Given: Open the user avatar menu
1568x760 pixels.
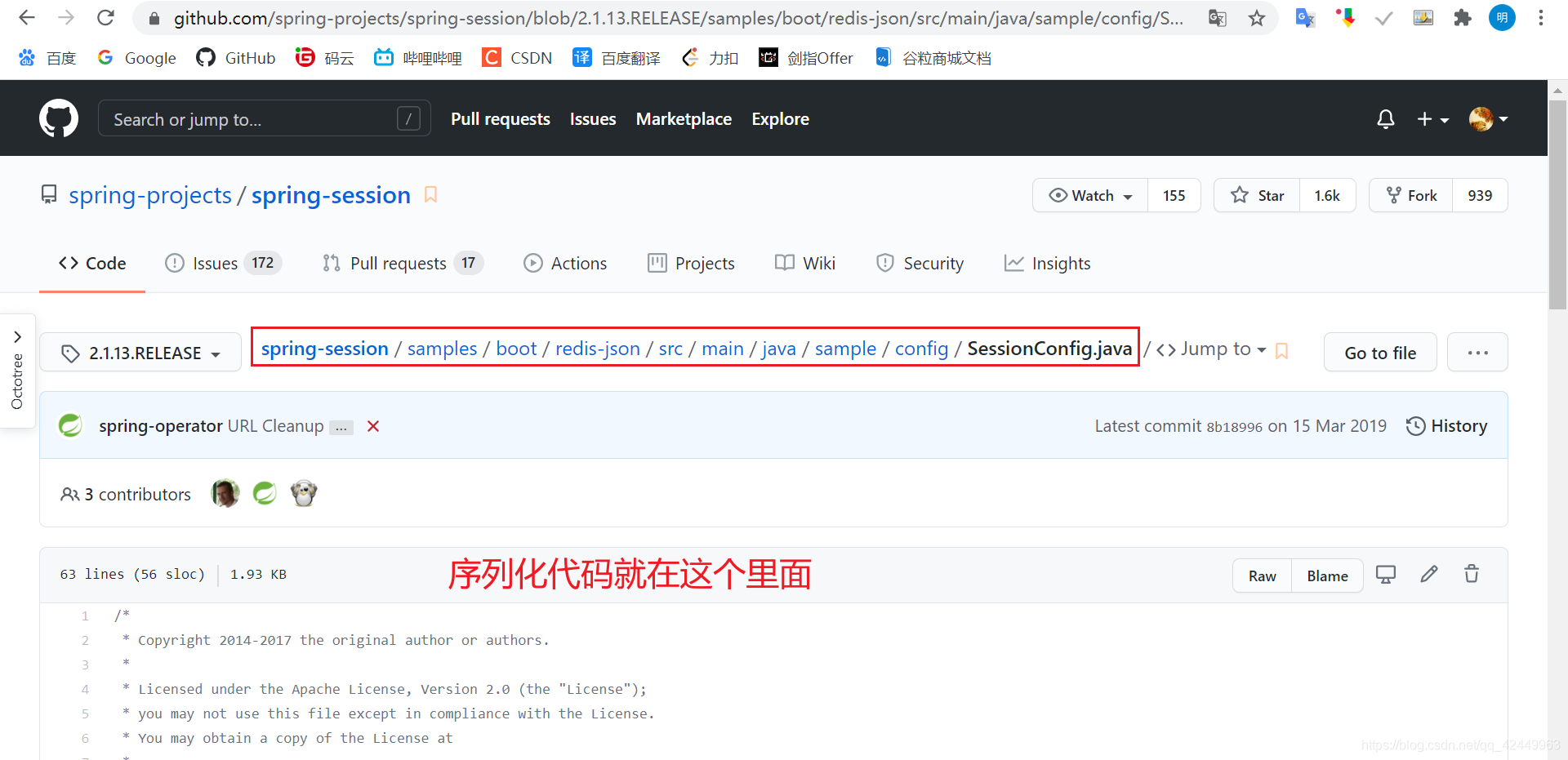Looking at the screenshot, I should (1488, 119).
